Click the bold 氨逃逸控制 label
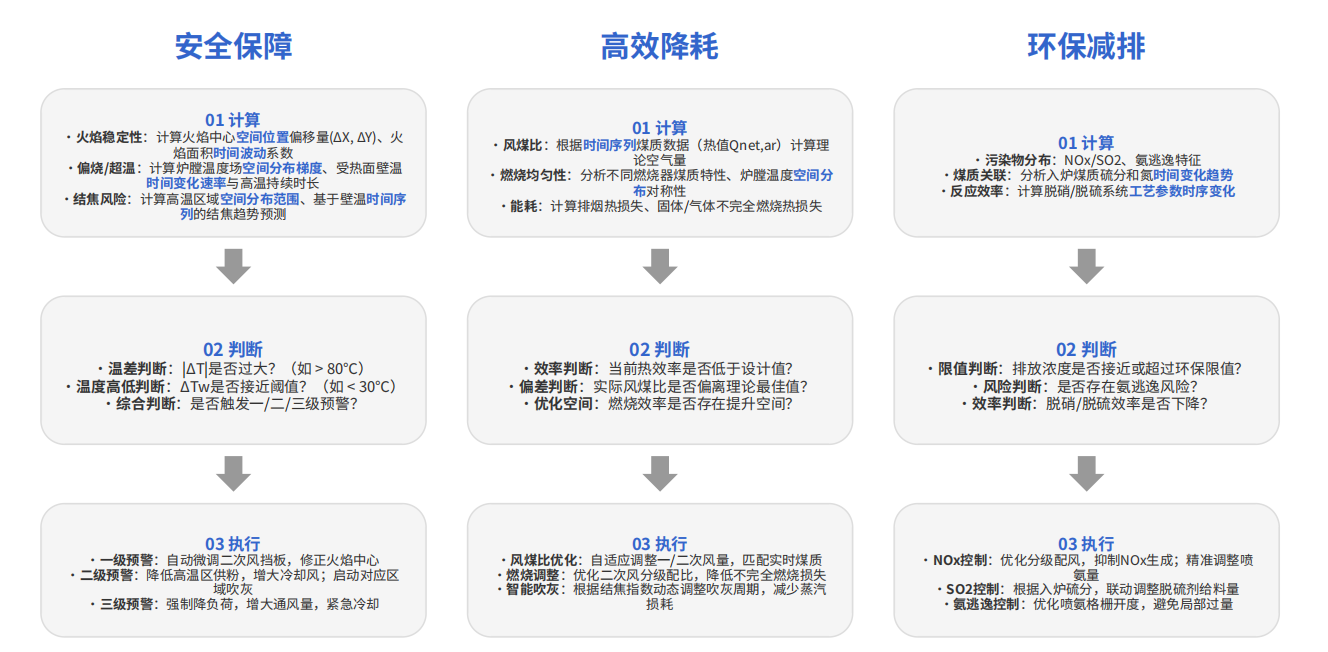Screen dimensions: 1328x652 (986, 605)
